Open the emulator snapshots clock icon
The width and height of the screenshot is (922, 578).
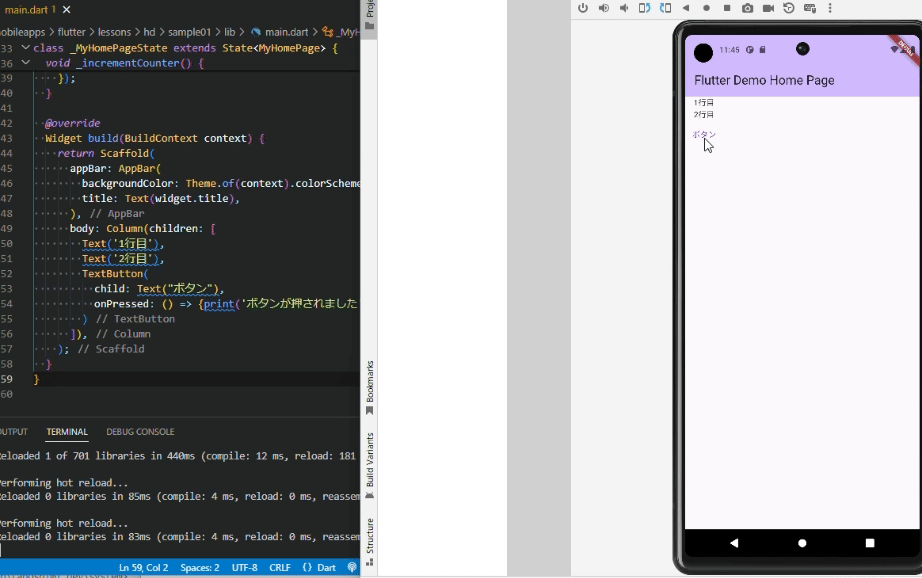(x=788, y=8)
